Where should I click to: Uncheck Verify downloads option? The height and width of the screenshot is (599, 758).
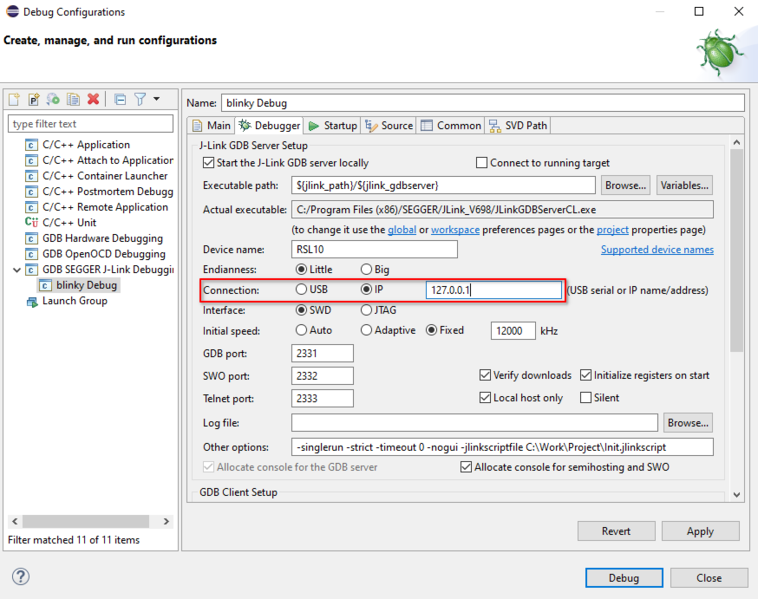(x=486, y=376)
